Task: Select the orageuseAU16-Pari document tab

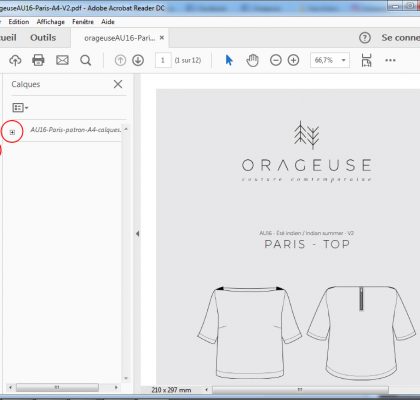Action: (120, 38)
